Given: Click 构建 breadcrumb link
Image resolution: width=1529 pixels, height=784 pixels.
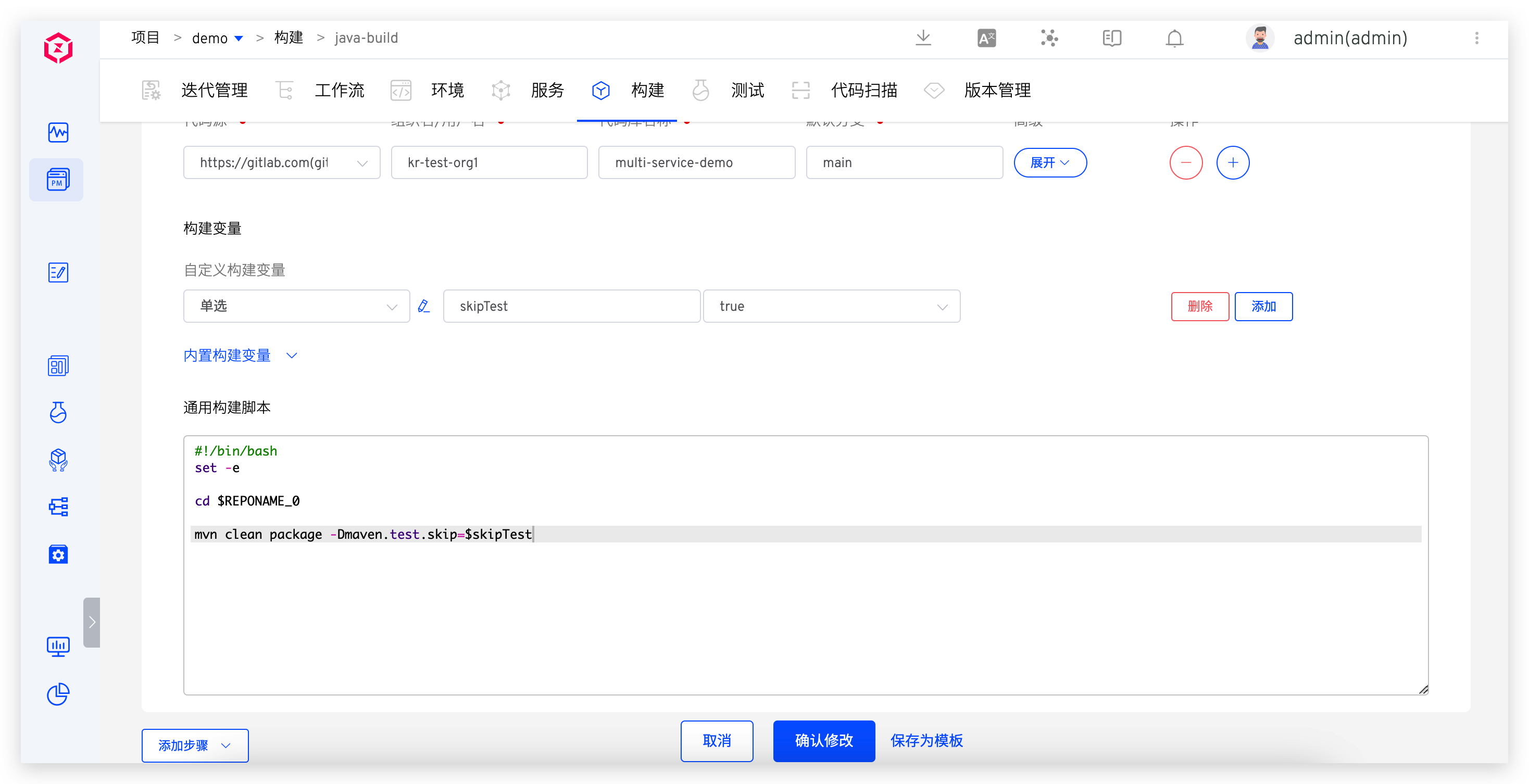Looking at the screenshot, I should point(289,38).
